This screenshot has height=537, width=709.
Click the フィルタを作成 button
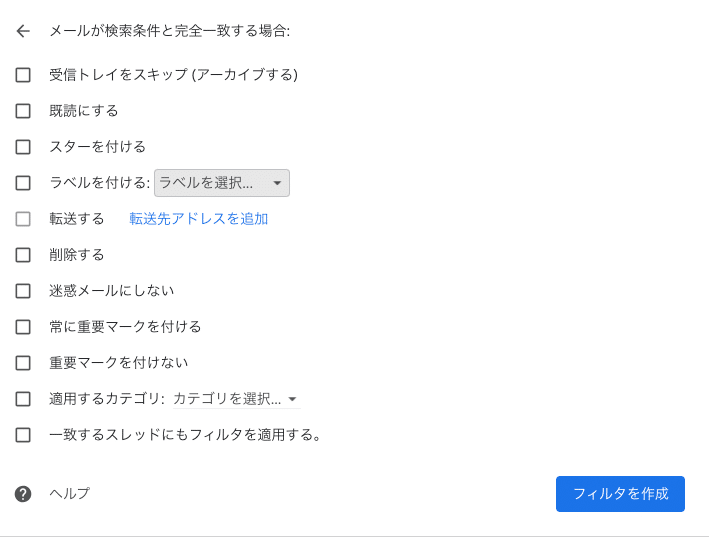coord(620,494)
